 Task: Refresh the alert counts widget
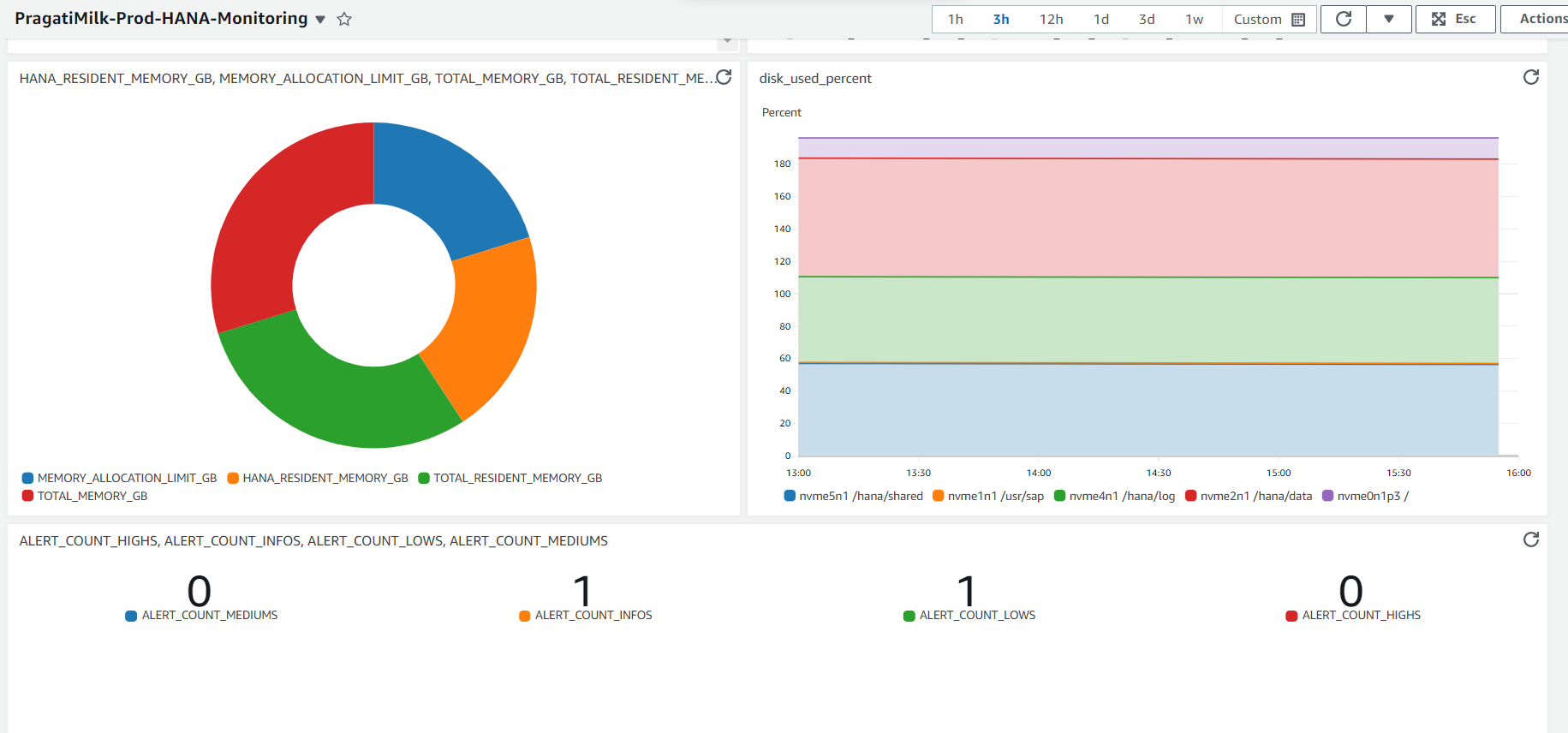(x=1531, y=539)
